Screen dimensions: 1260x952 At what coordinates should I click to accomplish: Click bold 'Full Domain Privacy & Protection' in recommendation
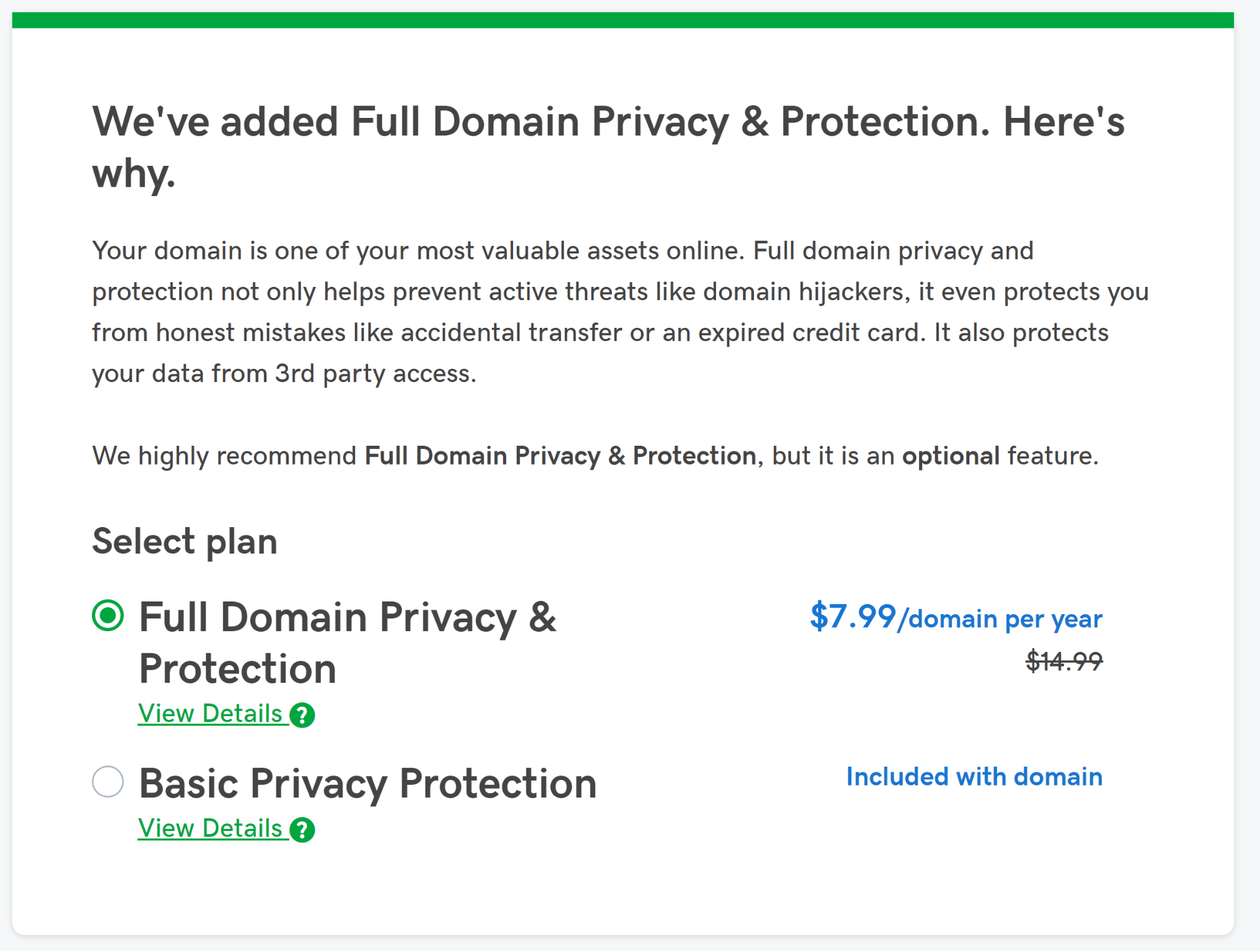[x=560, y=455]
